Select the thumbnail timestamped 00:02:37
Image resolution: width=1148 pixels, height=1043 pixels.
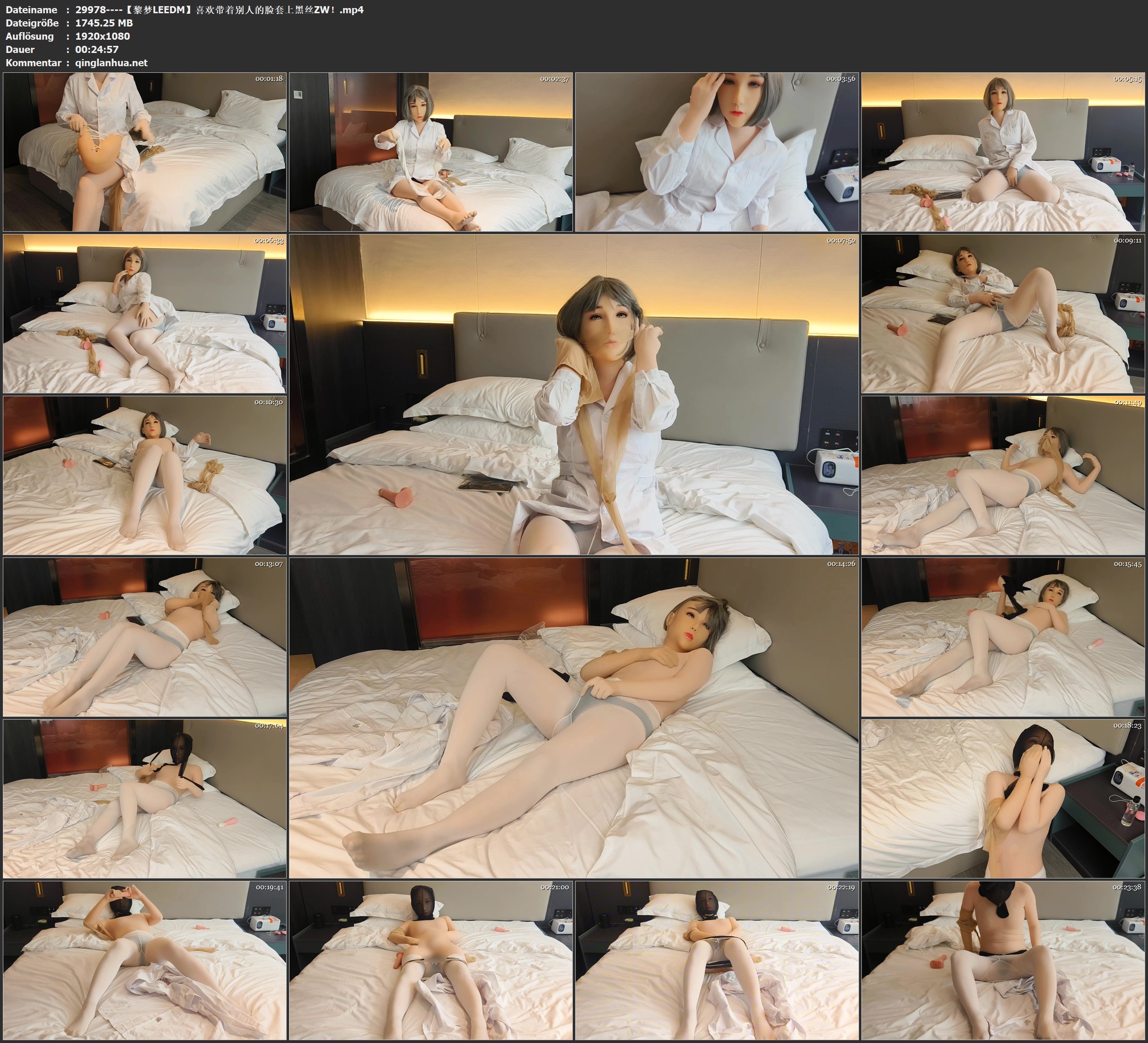click(430, 152)
